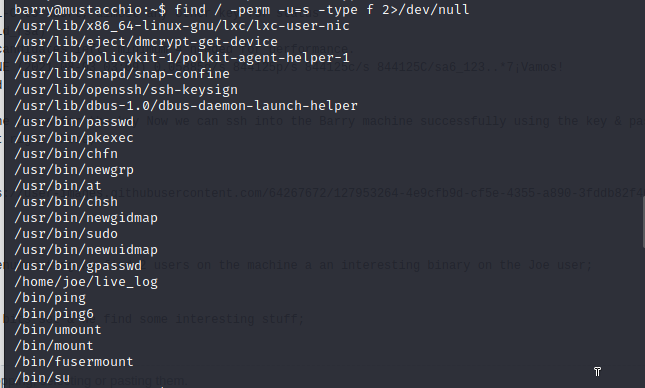The image size is (645, 388).
Task: Click the dbus-daemon-launch-helper line
Action: (186, 106)
